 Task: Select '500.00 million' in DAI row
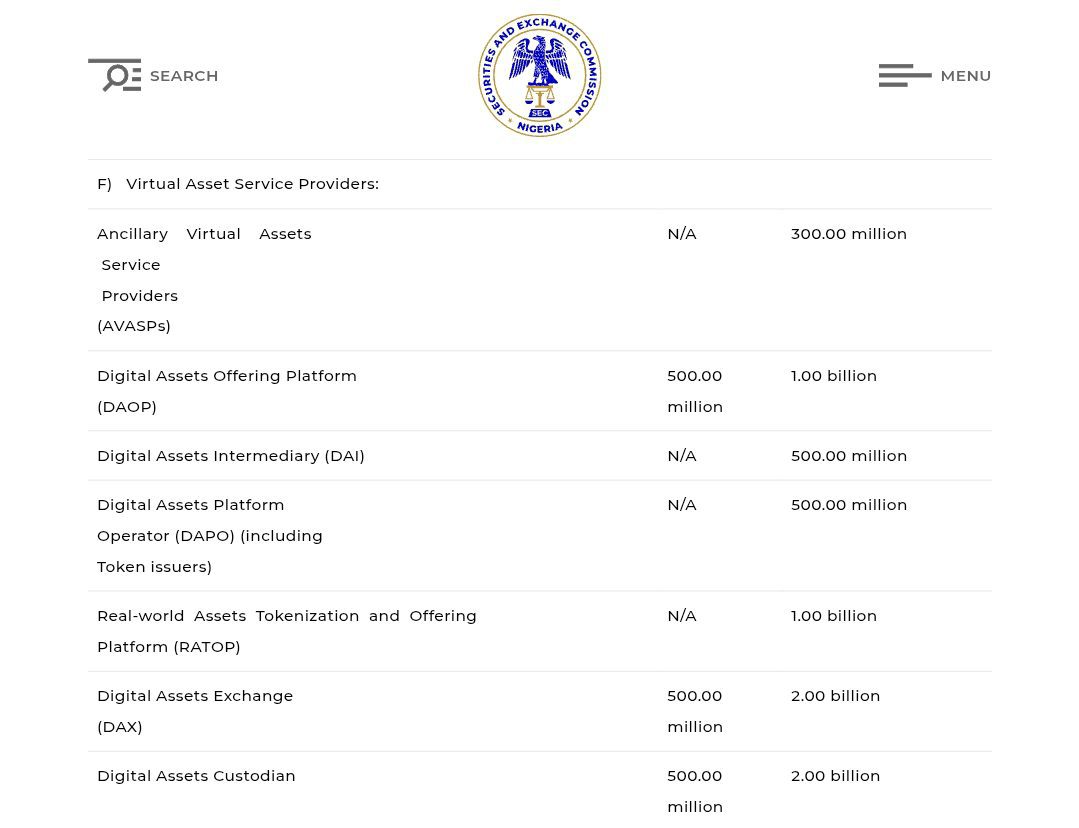[848, 456]
